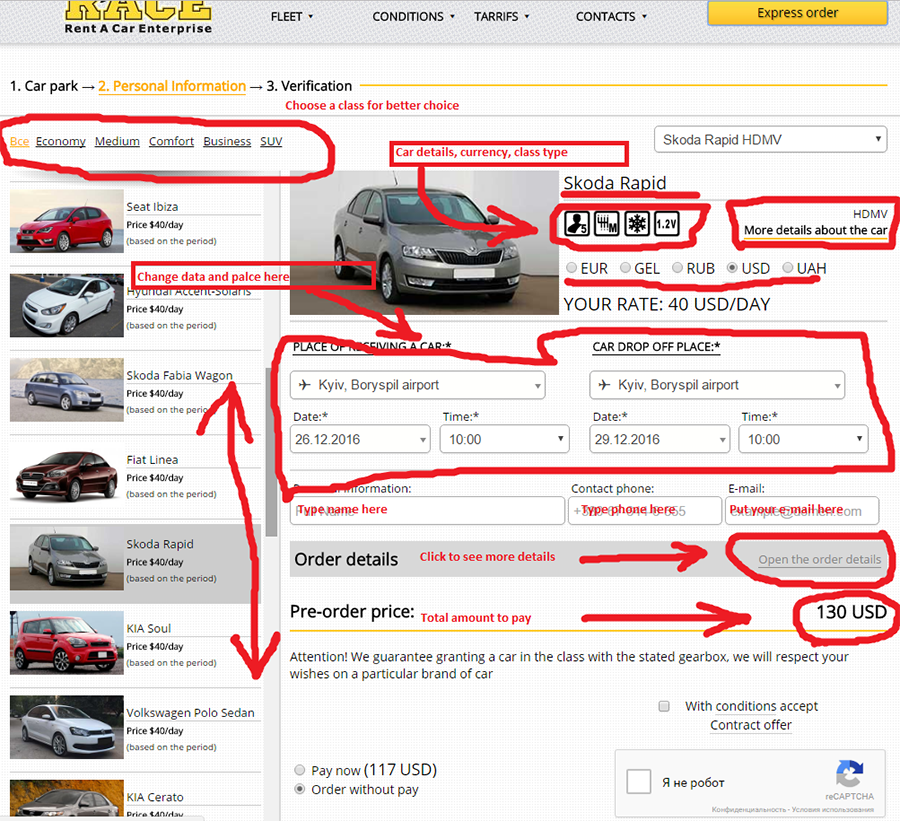Click the Seat Ibiza car thumbnail
This screenshot has width=900, height=821.
pyautogui.click(x=66, y=220)
